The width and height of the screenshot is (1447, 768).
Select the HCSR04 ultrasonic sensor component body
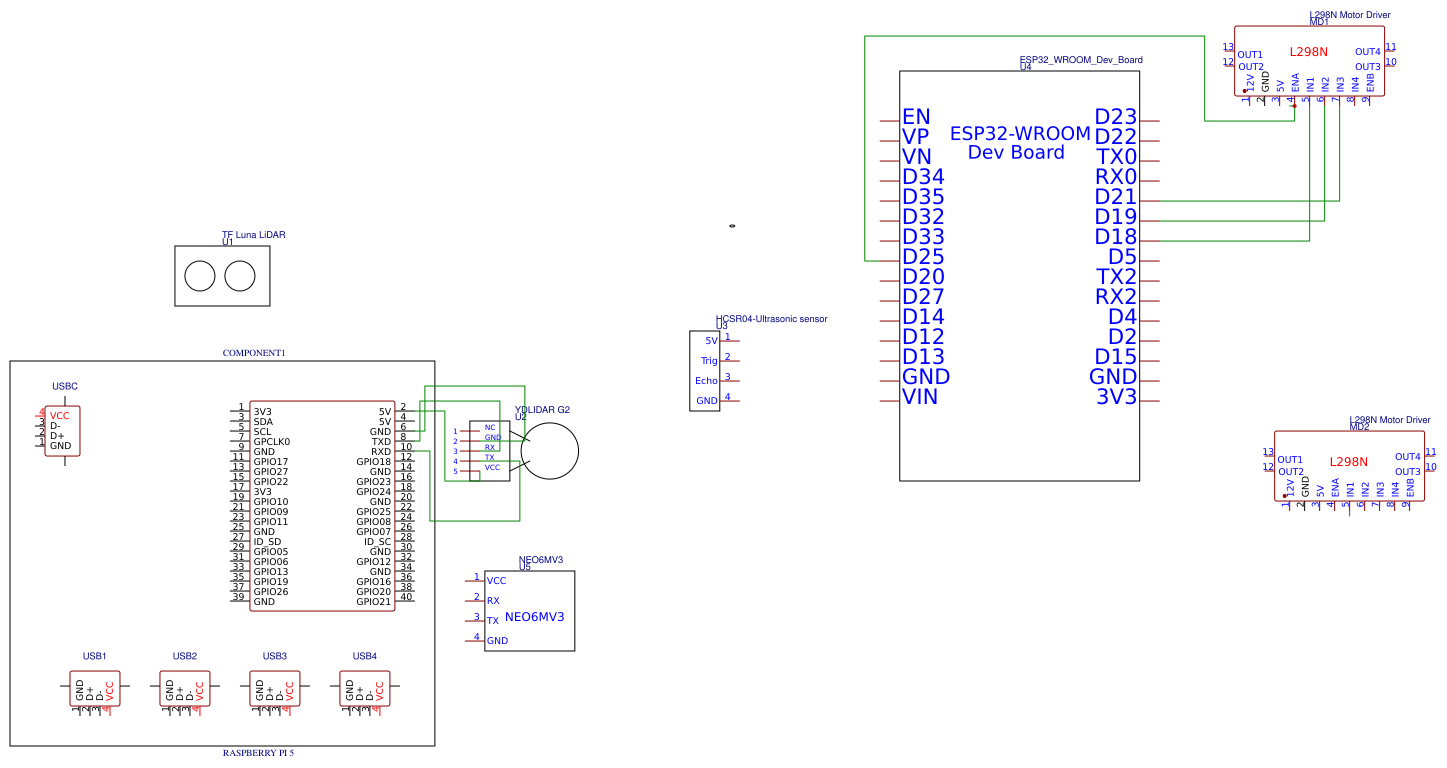tap(704, 370)
